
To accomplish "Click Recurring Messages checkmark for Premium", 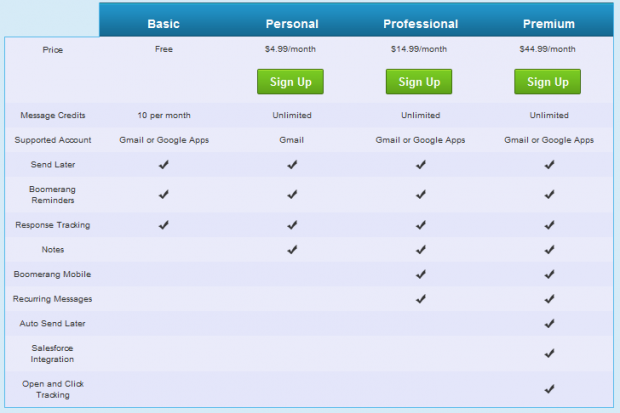I will point(549,299).
